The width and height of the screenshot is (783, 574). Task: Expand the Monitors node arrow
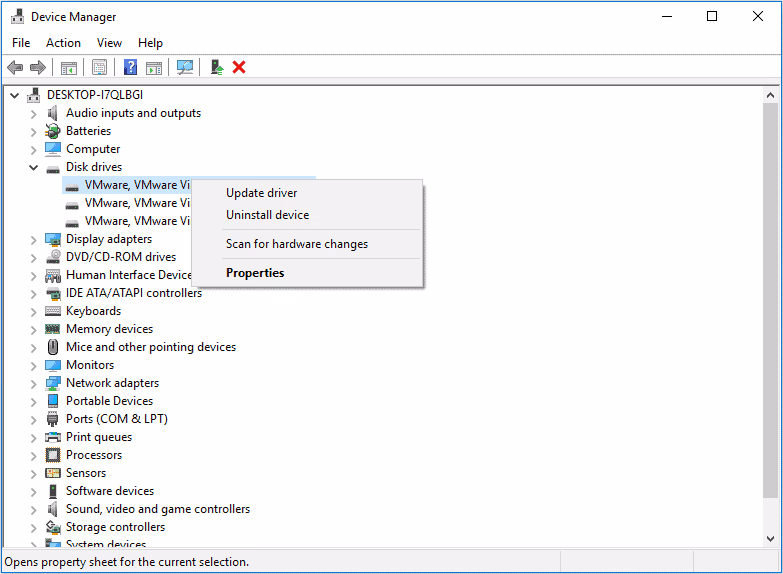click(33, 366)
